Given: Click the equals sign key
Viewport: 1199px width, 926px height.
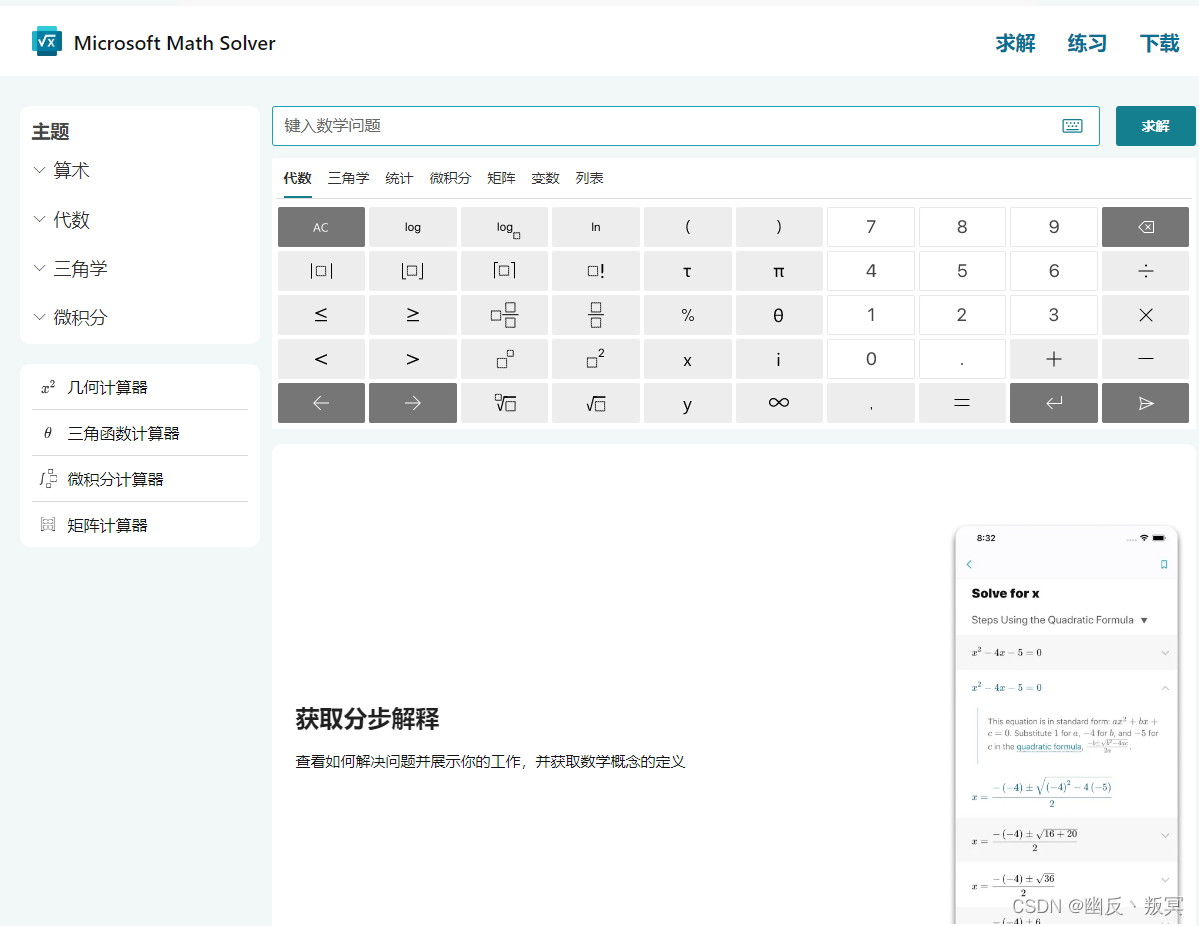Looking at the screenshot, I should tap(962, 403).
